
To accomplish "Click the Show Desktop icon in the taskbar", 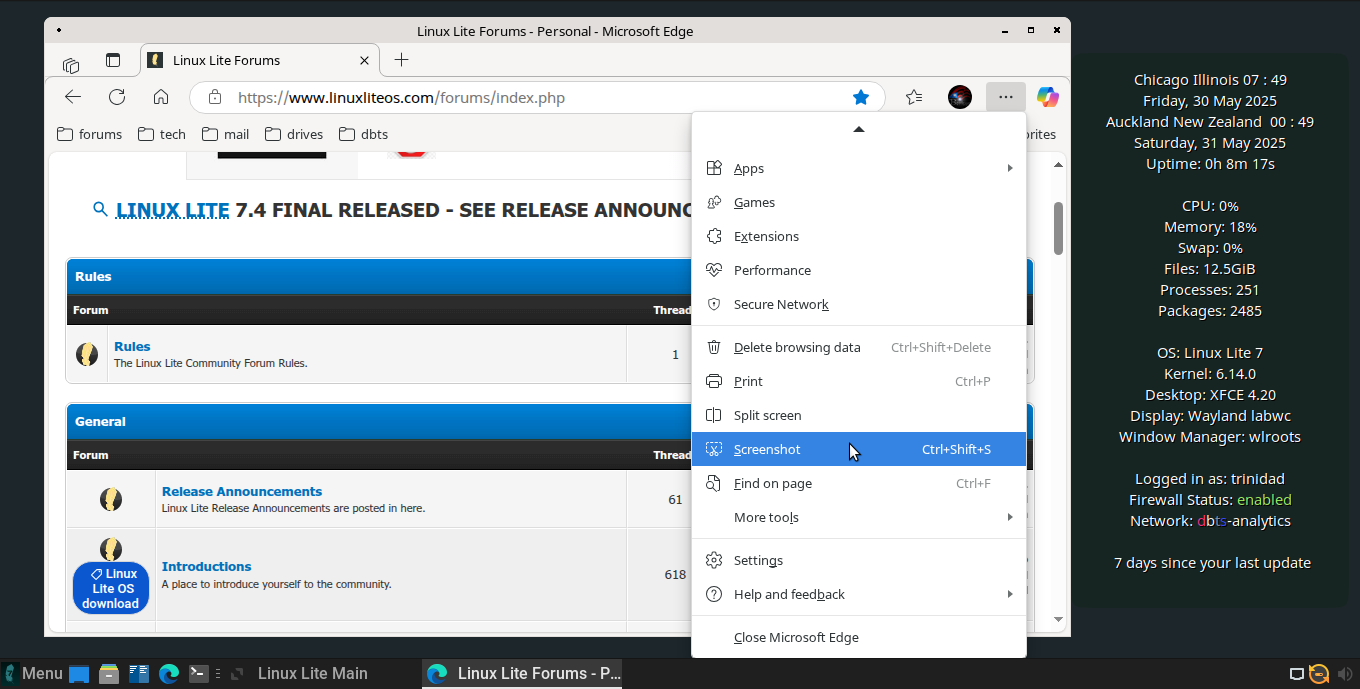I will pyautogui.click(x=79, y=674).
